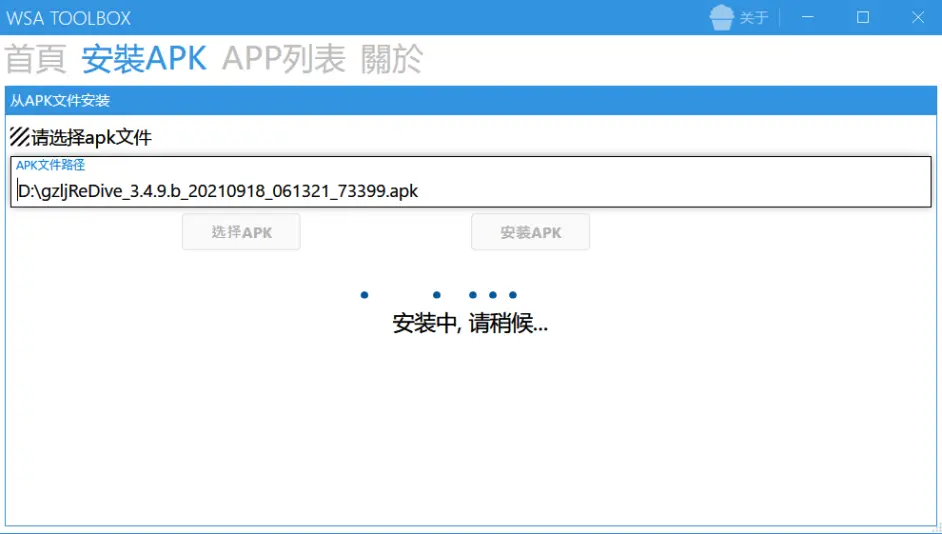The image size is (942, 534).
Task: Click the striped icon beside 请选择apk文件
Action: click(x=19, y=137)
